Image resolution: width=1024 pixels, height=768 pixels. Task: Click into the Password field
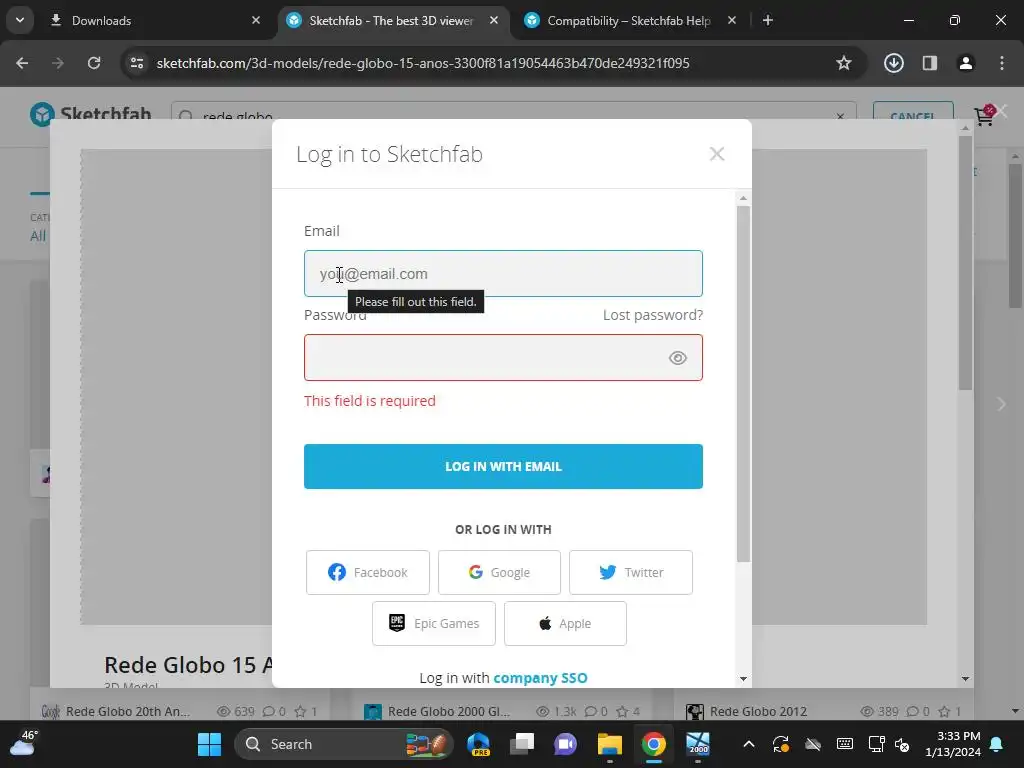click(503, 357)
